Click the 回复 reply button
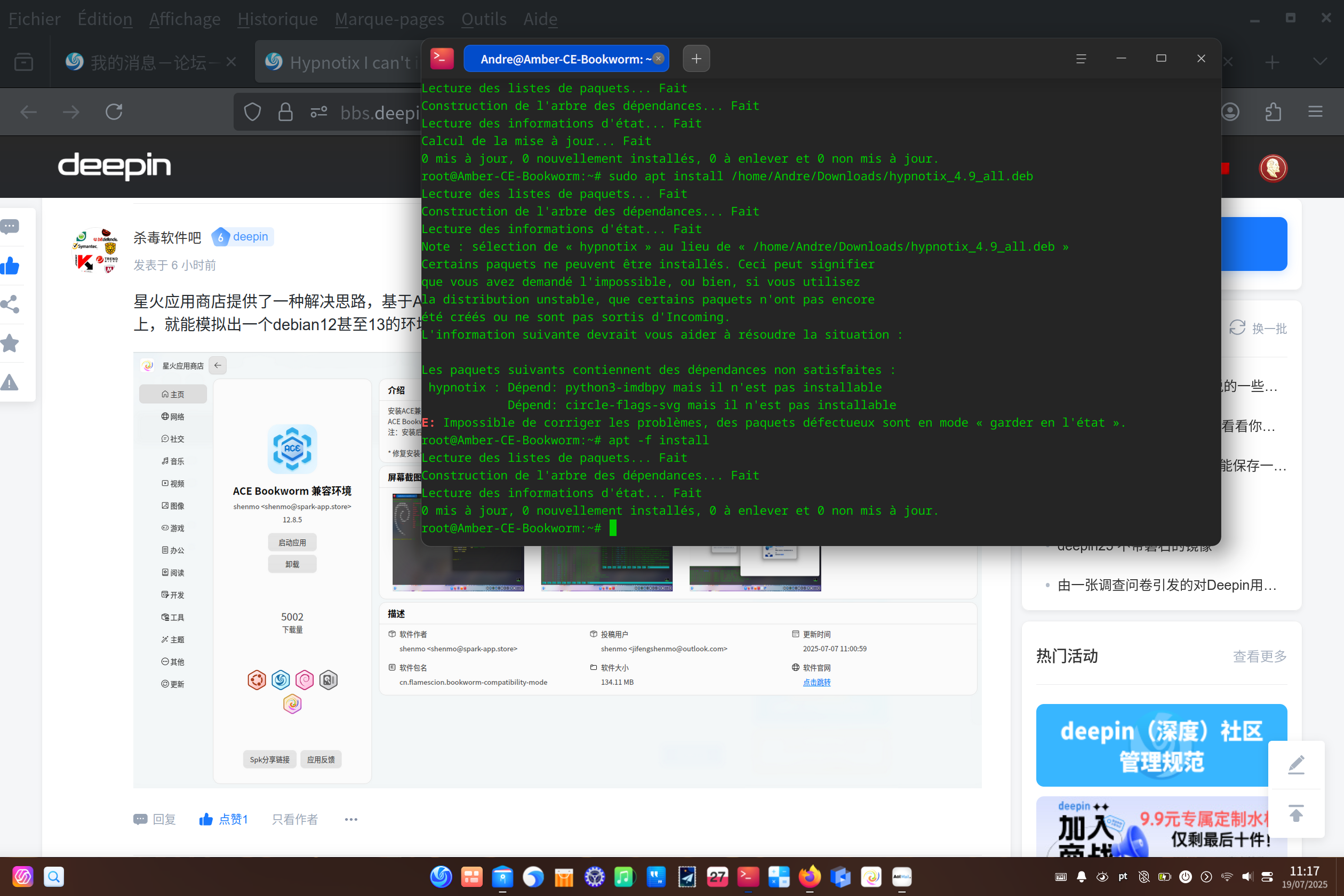The height and width of the screenshot is (896, 1344). click(154, 819)
